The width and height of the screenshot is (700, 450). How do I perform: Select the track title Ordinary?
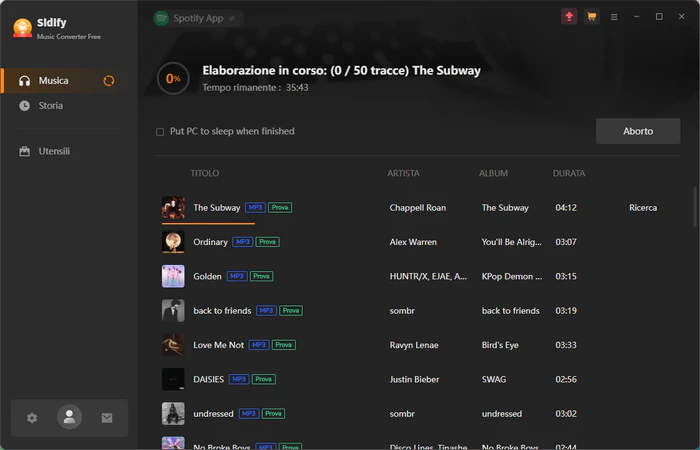tap(210, 242)
